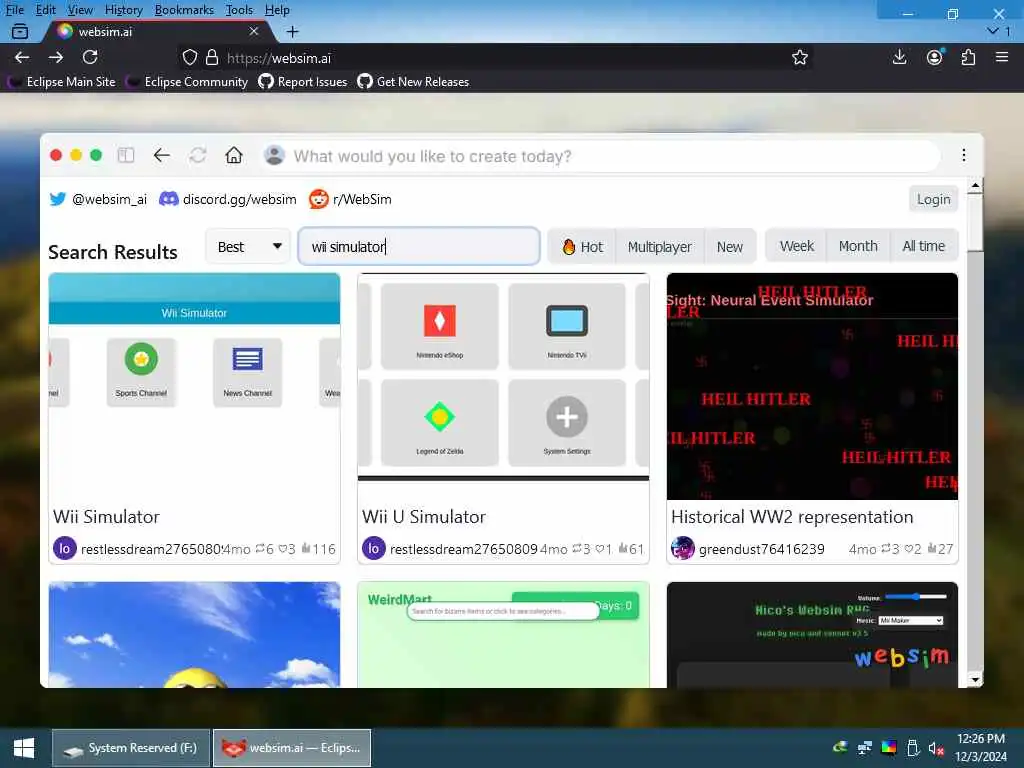This screenshot has height=768, width=1024.
Task: Open the Wii Simulator title link
Action: tap(106, 517)
